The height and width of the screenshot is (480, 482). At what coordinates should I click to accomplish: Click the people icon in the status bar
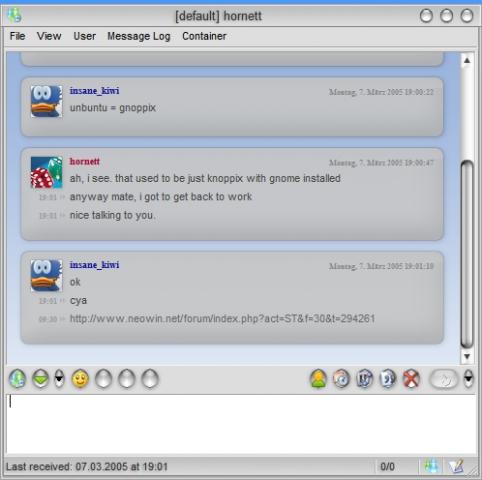432,466
